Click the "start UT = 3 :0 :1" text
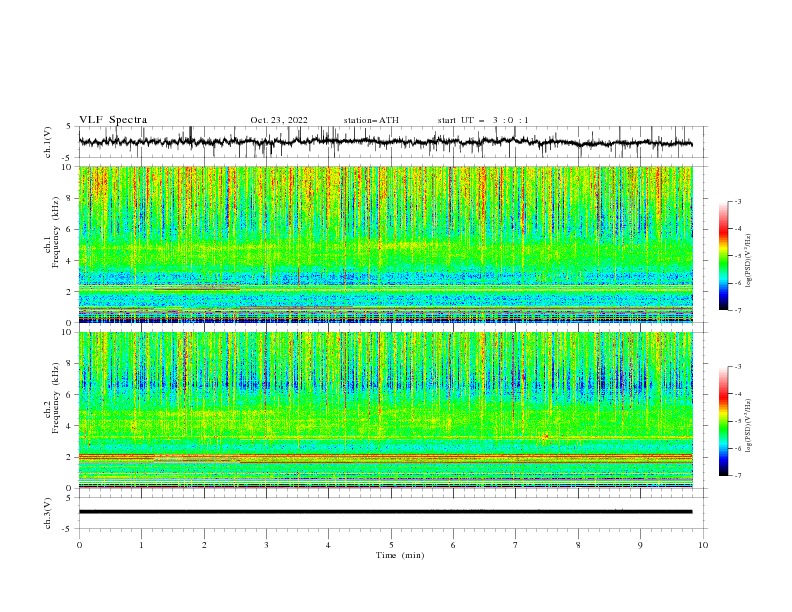This screenshot has height=612, width=792. [483, 120]
